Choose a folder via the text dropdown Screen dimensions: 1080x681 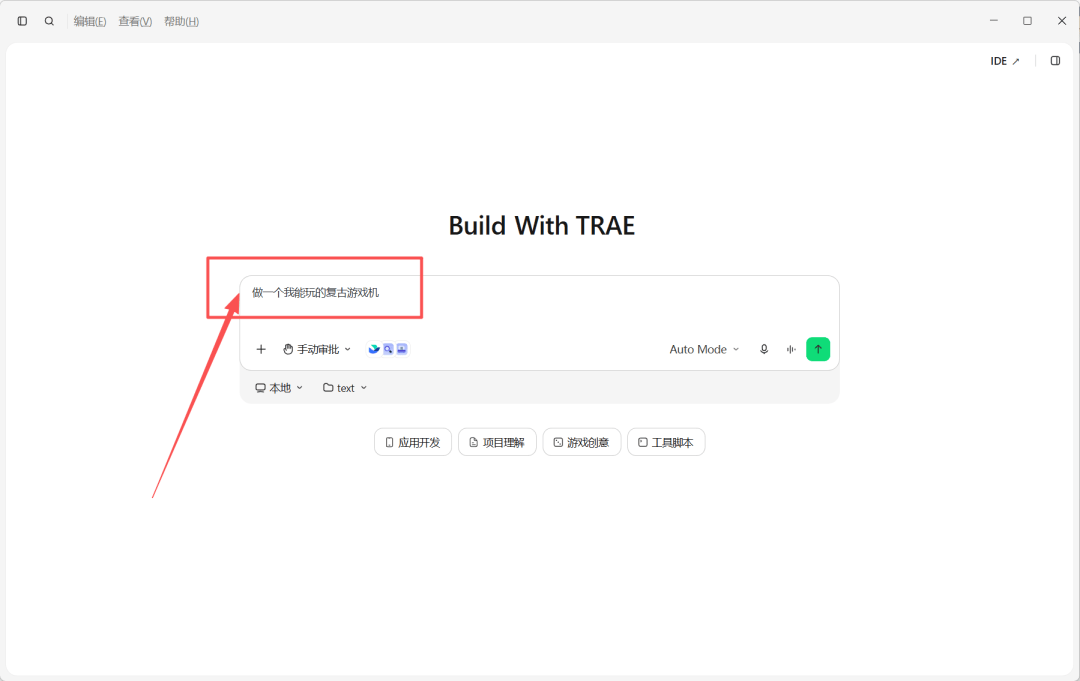345,388
